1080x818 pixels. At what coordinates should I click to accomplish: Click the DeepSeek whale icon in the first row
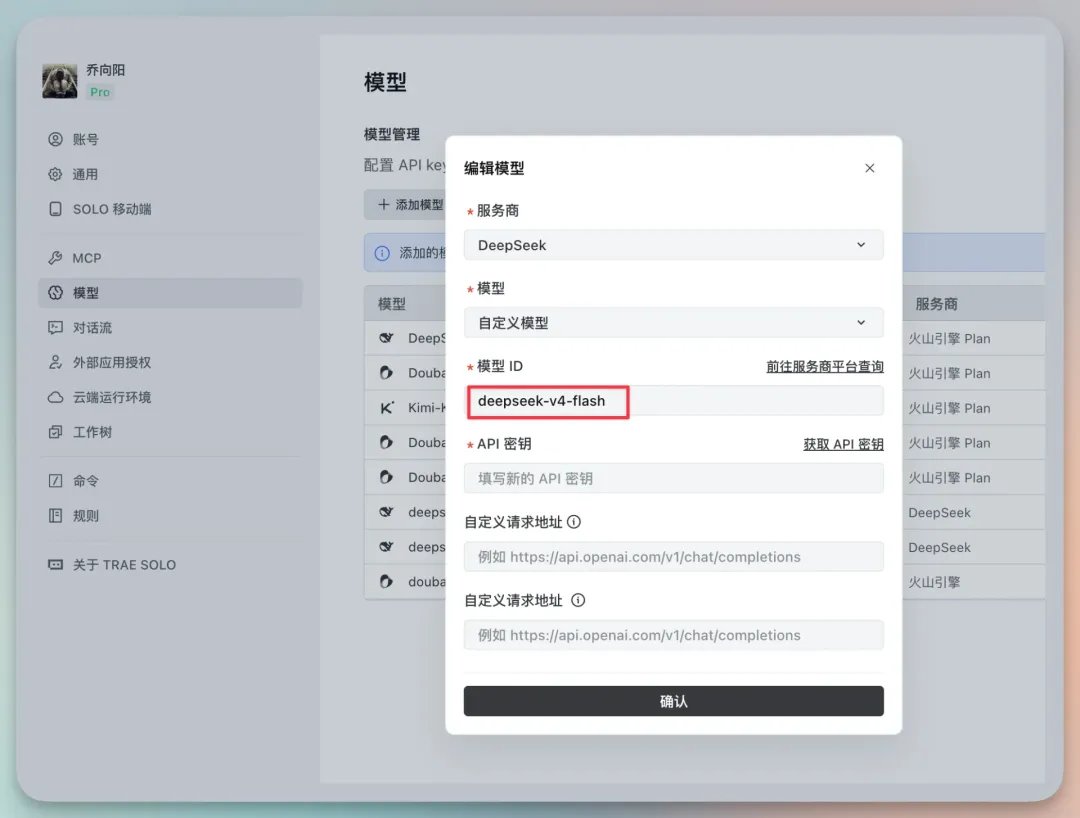(386, 338)
